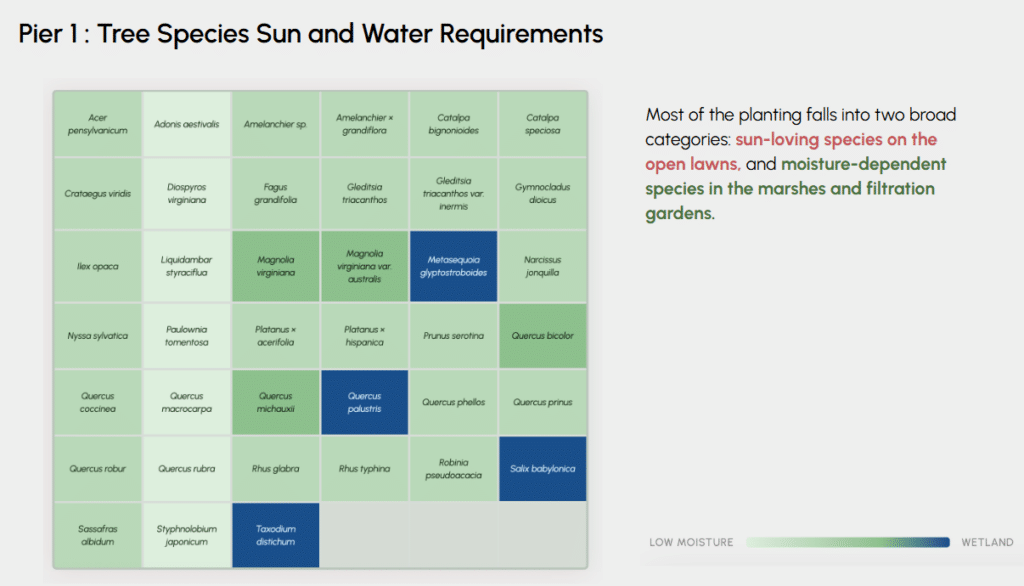Click the WETLAND legend label

click(987, 543)
